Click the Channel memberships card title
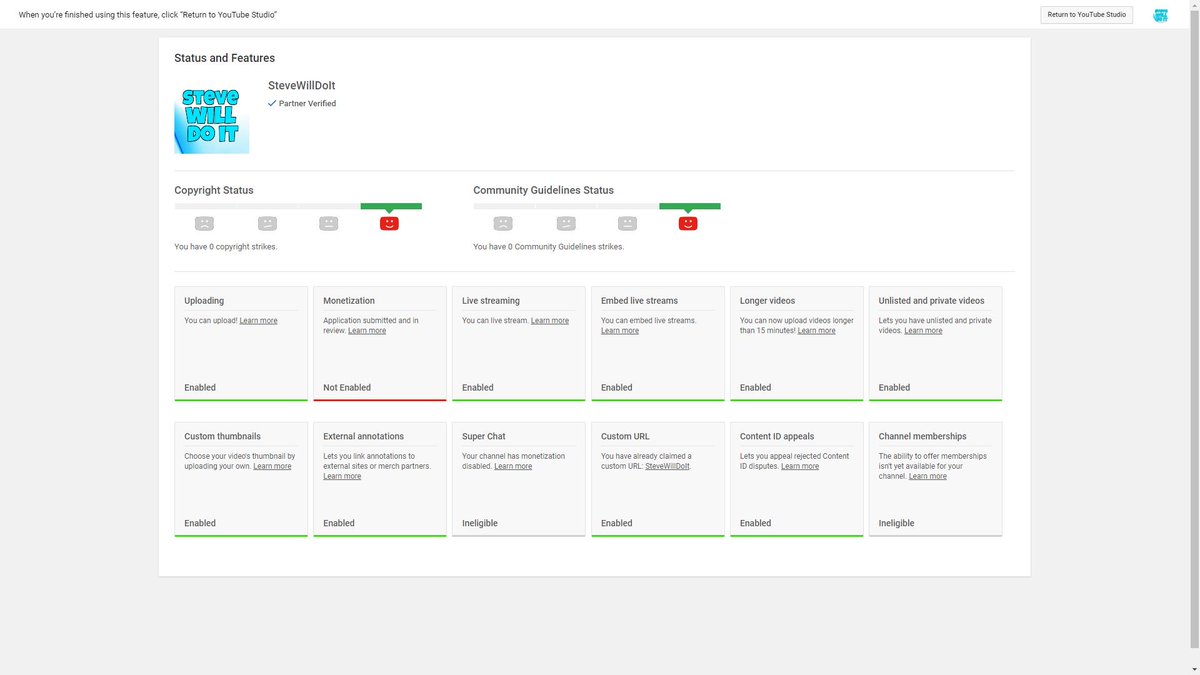Image resolution: width=1200 pixels, height=675 pixels. point(923,437)
